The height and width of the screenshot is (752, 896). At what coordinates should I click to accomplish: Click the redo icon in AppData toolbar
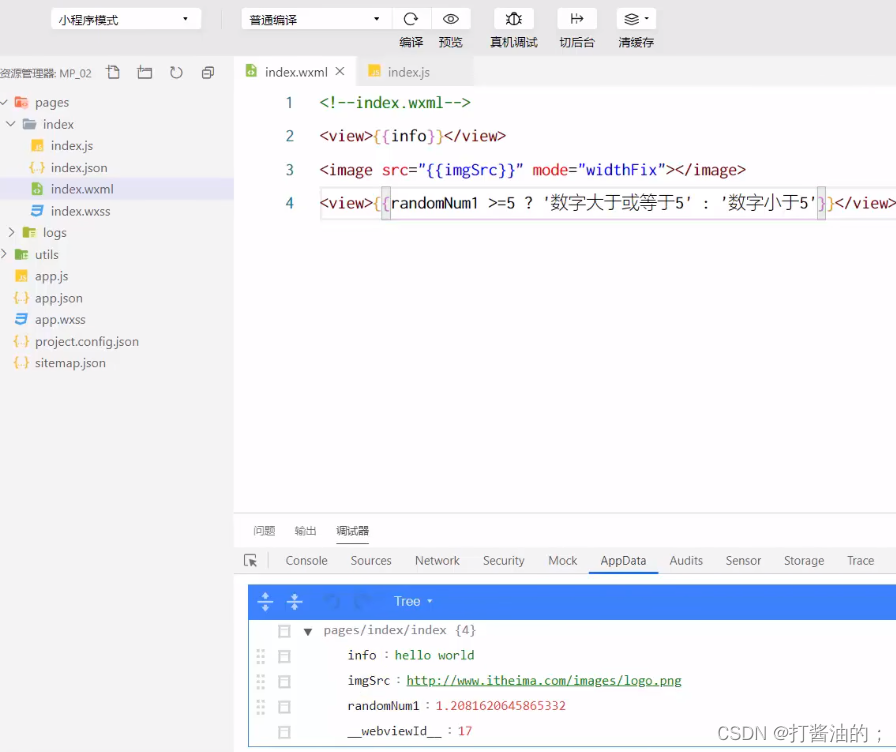pyautogui.click(x=362, y=602)
